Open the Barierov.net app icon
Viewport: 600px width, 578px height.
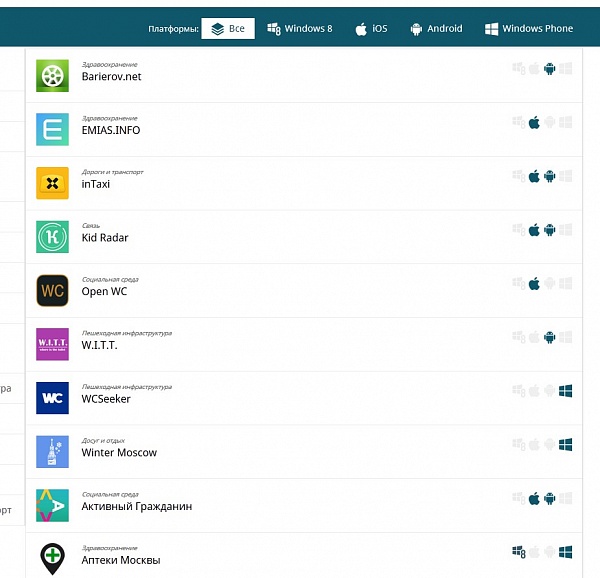[x=52, y=76]
